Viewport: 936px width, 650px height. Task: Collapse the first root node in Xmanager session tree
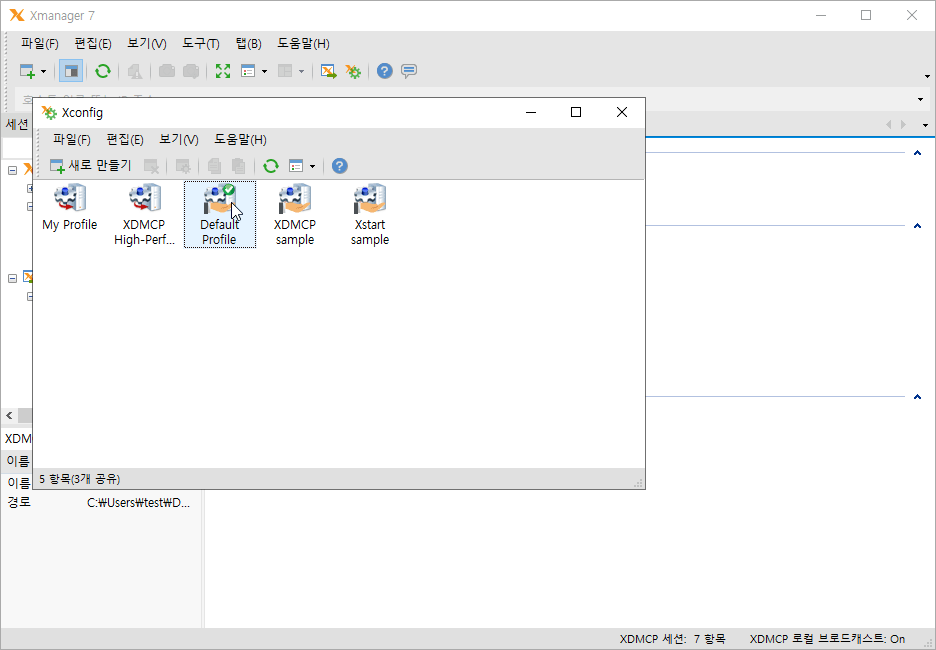(x=13, y=170)
